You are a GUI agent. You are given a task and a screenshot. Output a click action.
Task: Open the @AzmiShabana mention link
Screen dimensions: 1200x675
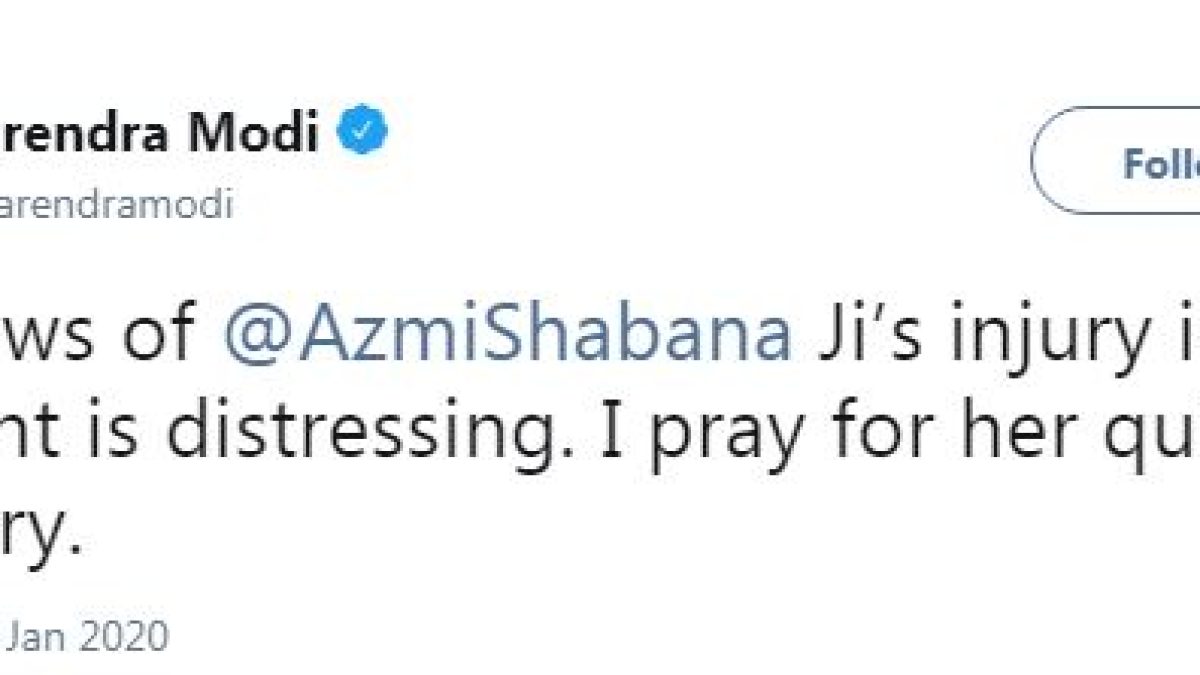508,334
